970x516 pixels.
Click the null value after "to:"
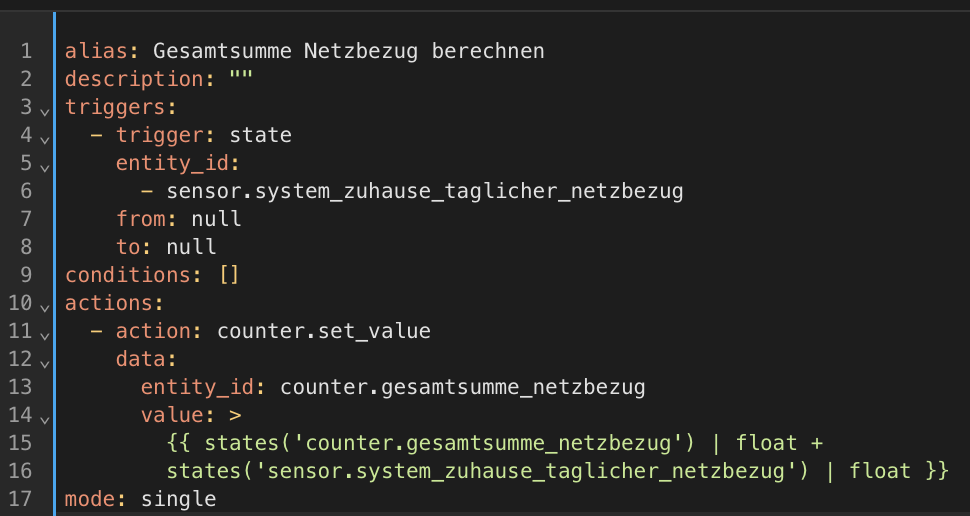coord(191,247)
